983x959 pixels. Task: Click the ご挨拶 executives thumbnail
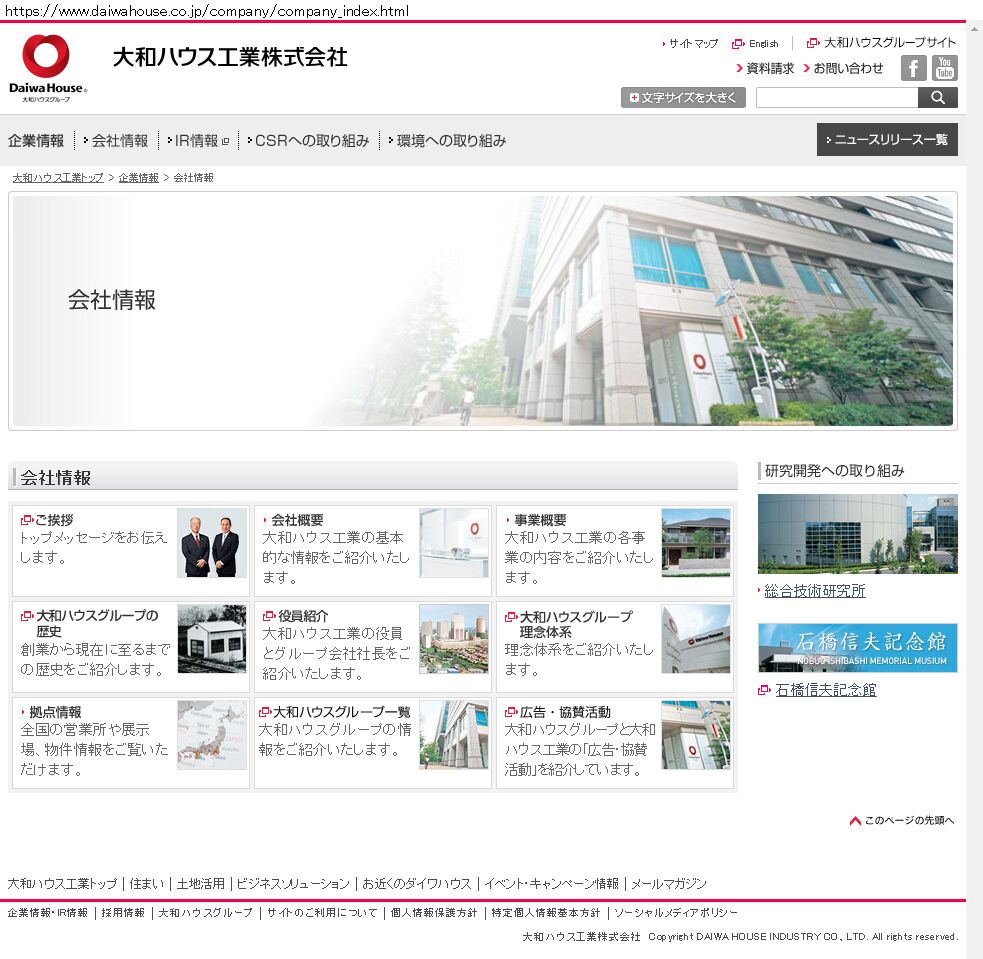click(212, 543)
